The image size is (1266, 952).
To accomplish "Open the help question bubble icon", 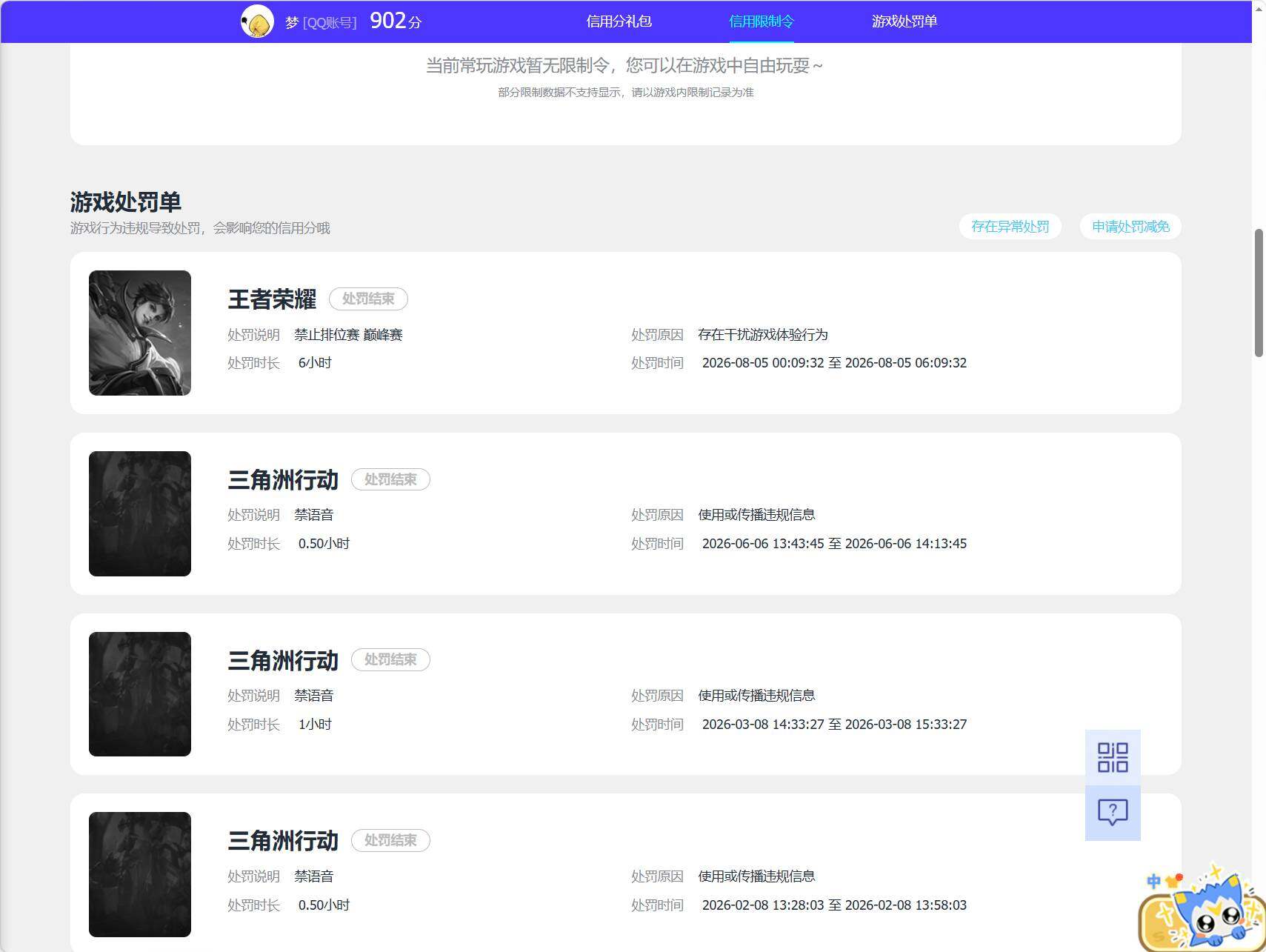I will click(x=1113, y=813).
